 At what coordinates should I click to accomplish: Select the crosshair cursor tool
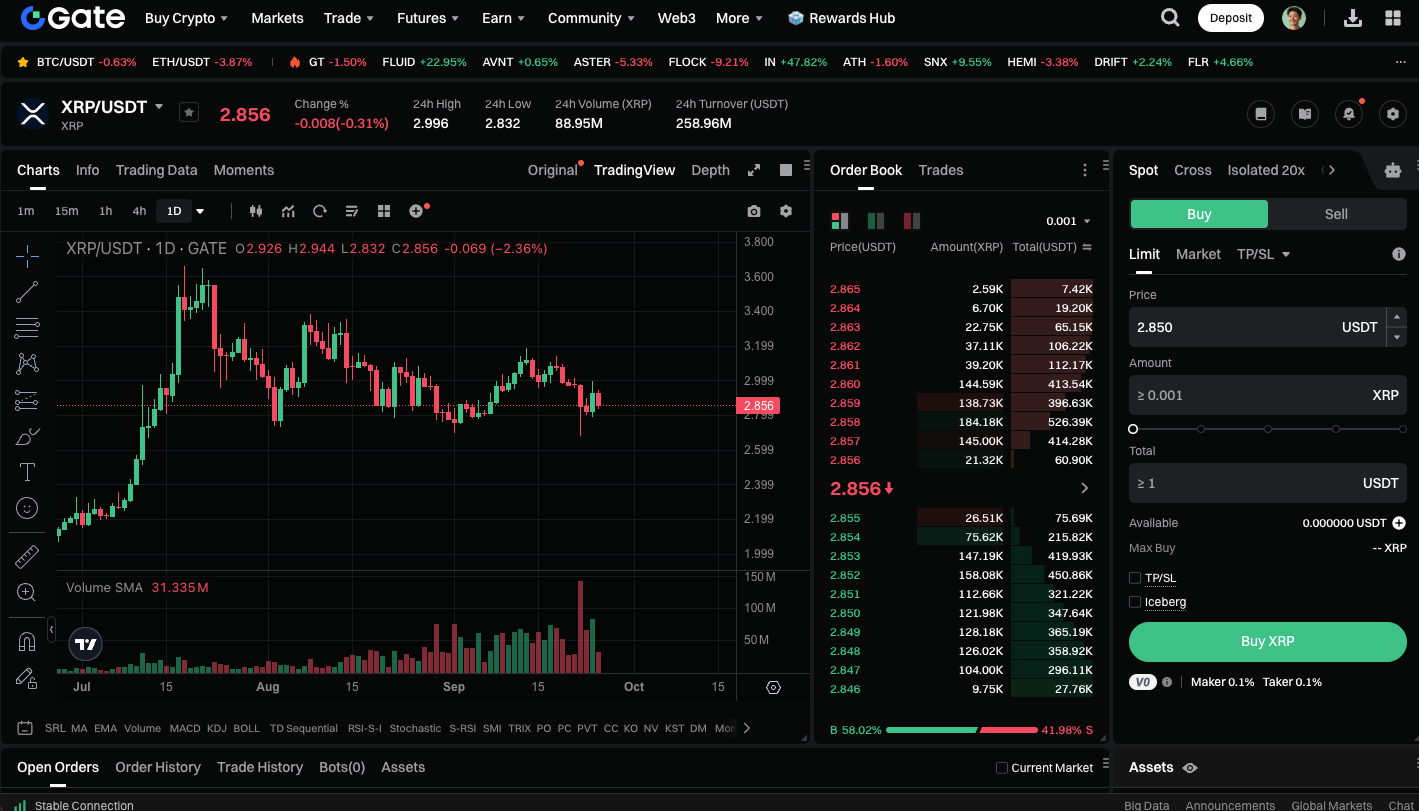click(27, 256)
